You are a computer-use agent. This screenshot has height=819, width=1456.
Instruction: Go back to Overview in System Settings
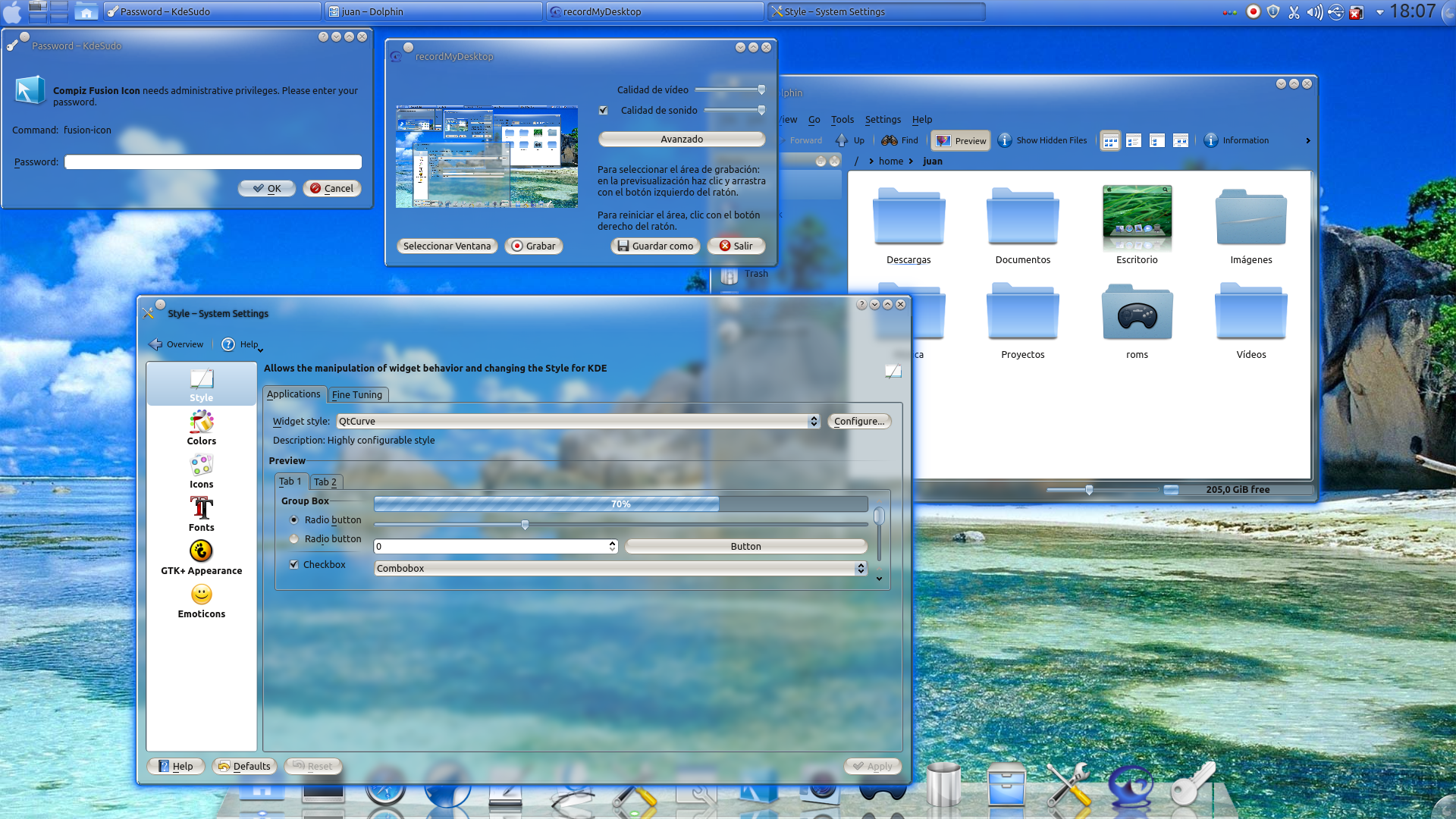[x=176, y=344]
